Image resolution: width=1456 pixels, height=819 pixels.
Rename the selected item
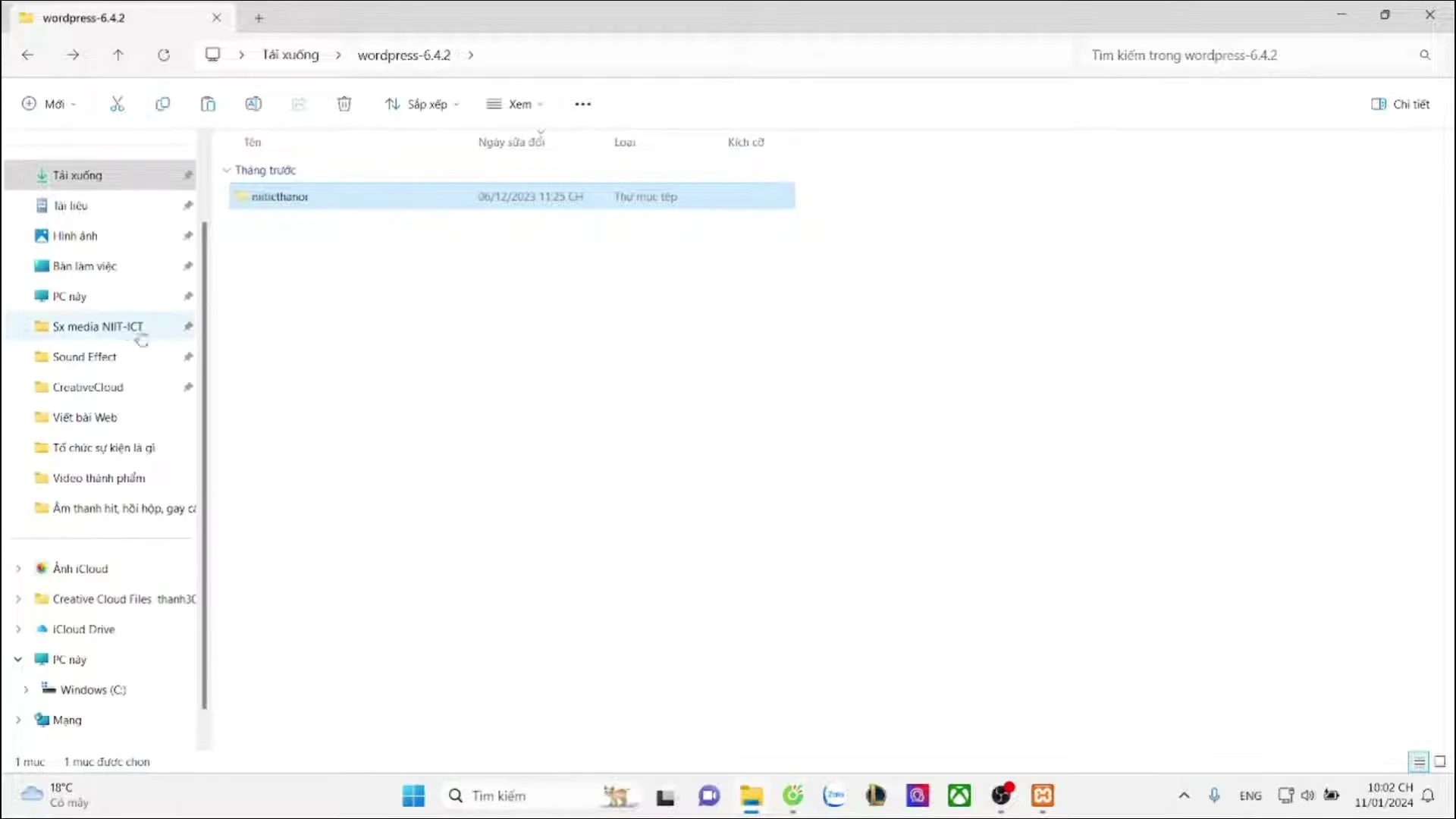pos(253,103)
